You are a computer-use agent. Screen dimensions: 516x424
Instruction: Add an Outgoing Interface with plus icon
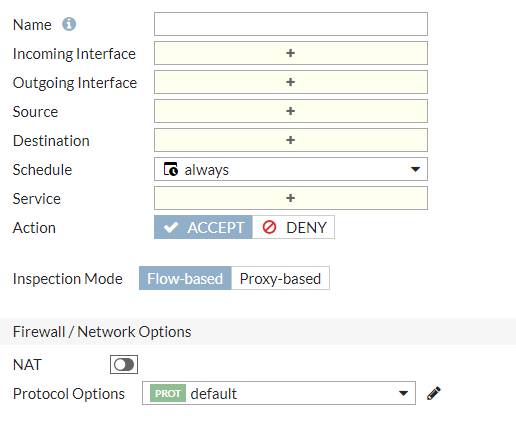click(290, 82)
